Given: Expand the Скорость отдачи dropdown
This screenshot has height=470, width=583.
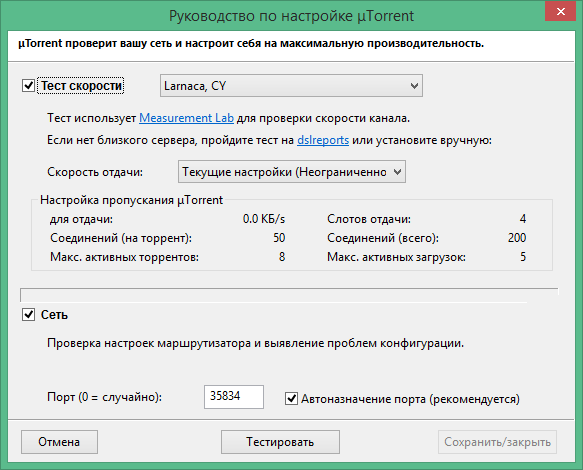Looking at the screenshot, I should coord(292,172).
